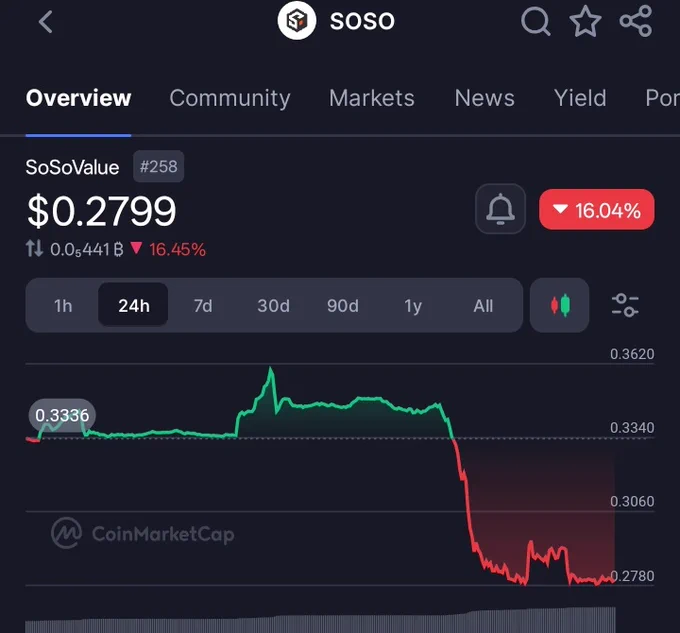Switch to candlestick chart view
This screenshot has width=680, height=633.
point(559,305)
